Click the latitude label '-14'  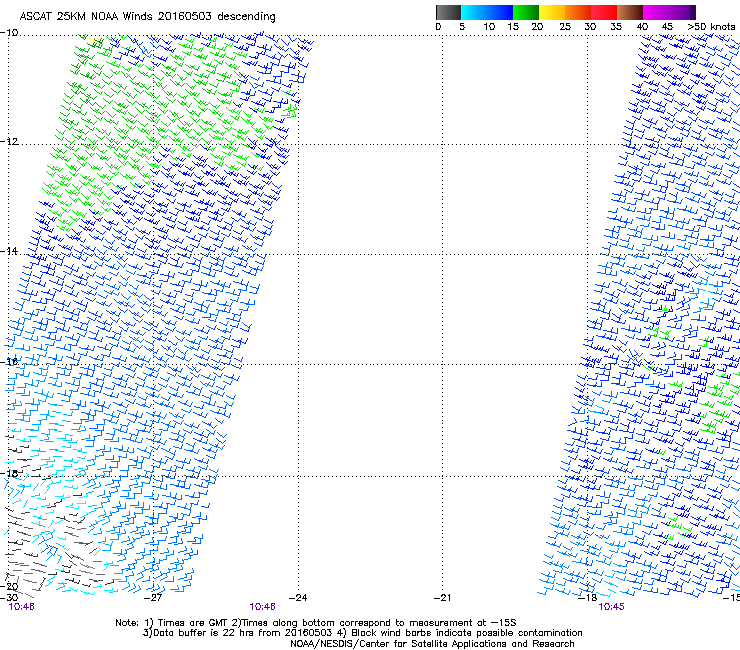[9, 251]
